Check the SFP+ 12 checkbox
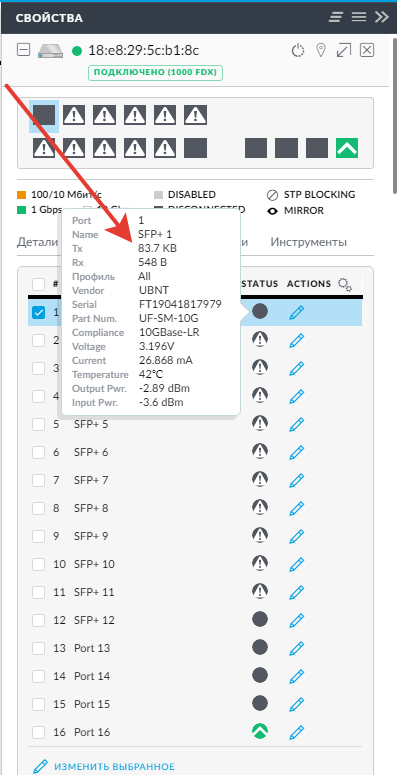This screenshot has width=397, height=775. 39,620
